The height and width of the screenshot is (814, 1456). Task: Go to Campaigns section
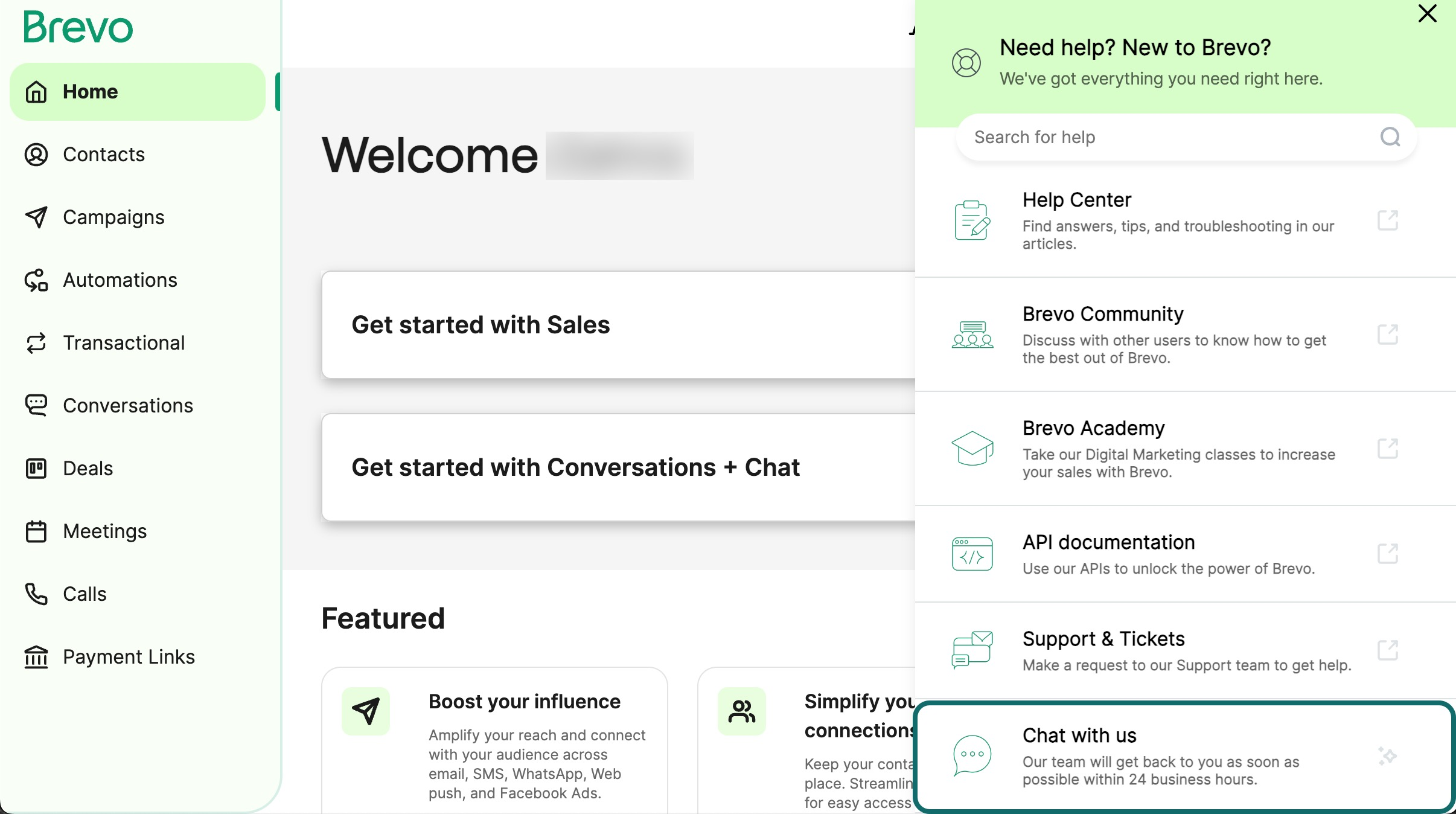tap(138, 217)
